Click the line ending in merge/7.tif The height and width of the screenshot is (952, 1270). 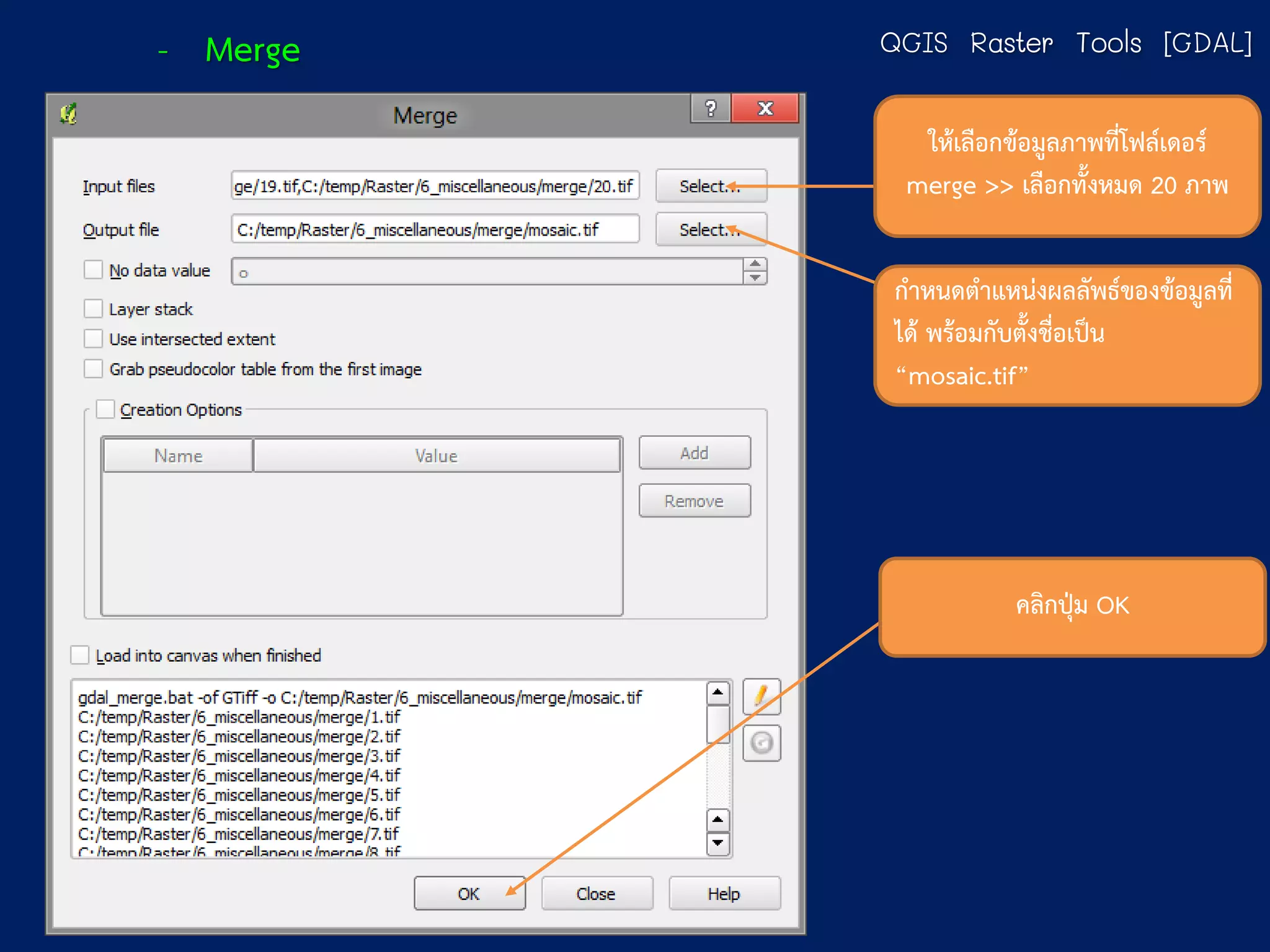(239, 834)
